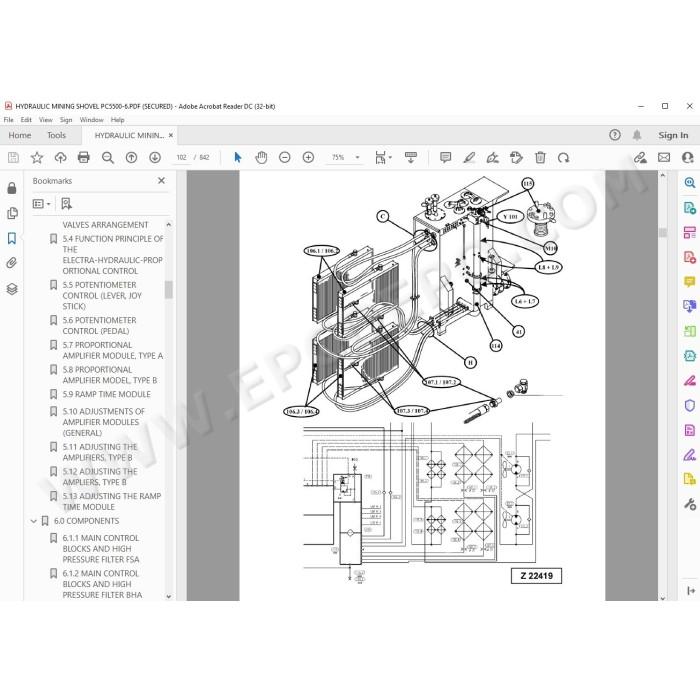
Task: Click the Save file icon
Action: click(13, 157)
